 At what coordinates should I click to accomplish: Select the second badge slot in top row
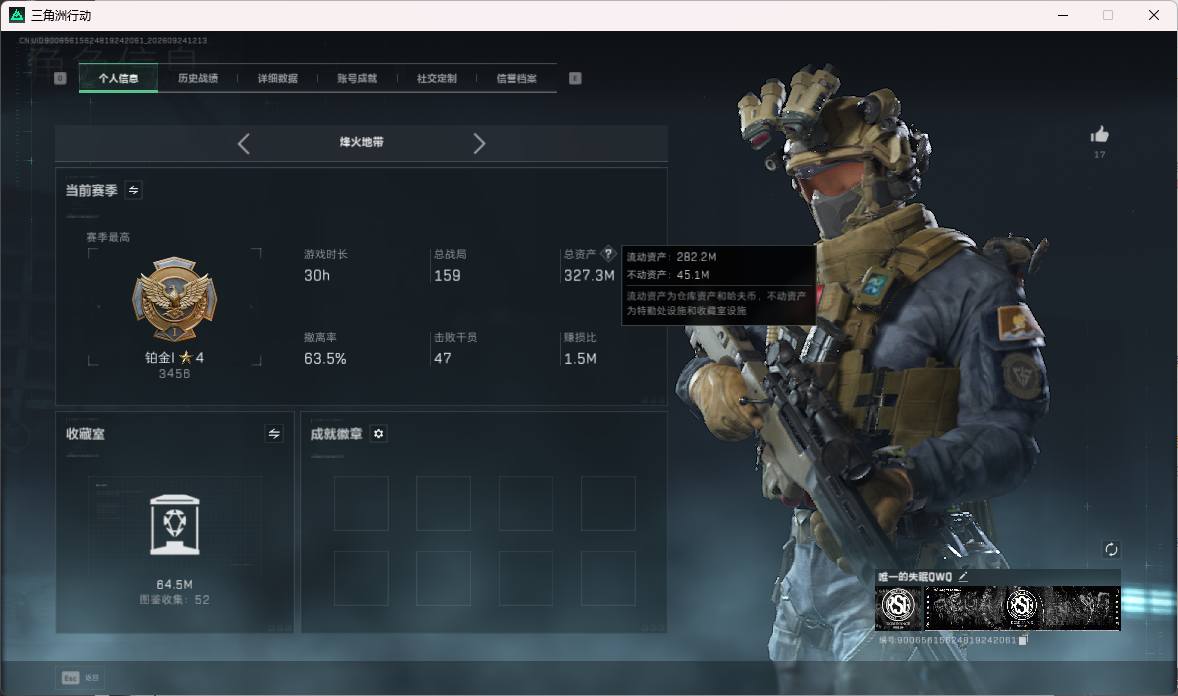(443, 503)
